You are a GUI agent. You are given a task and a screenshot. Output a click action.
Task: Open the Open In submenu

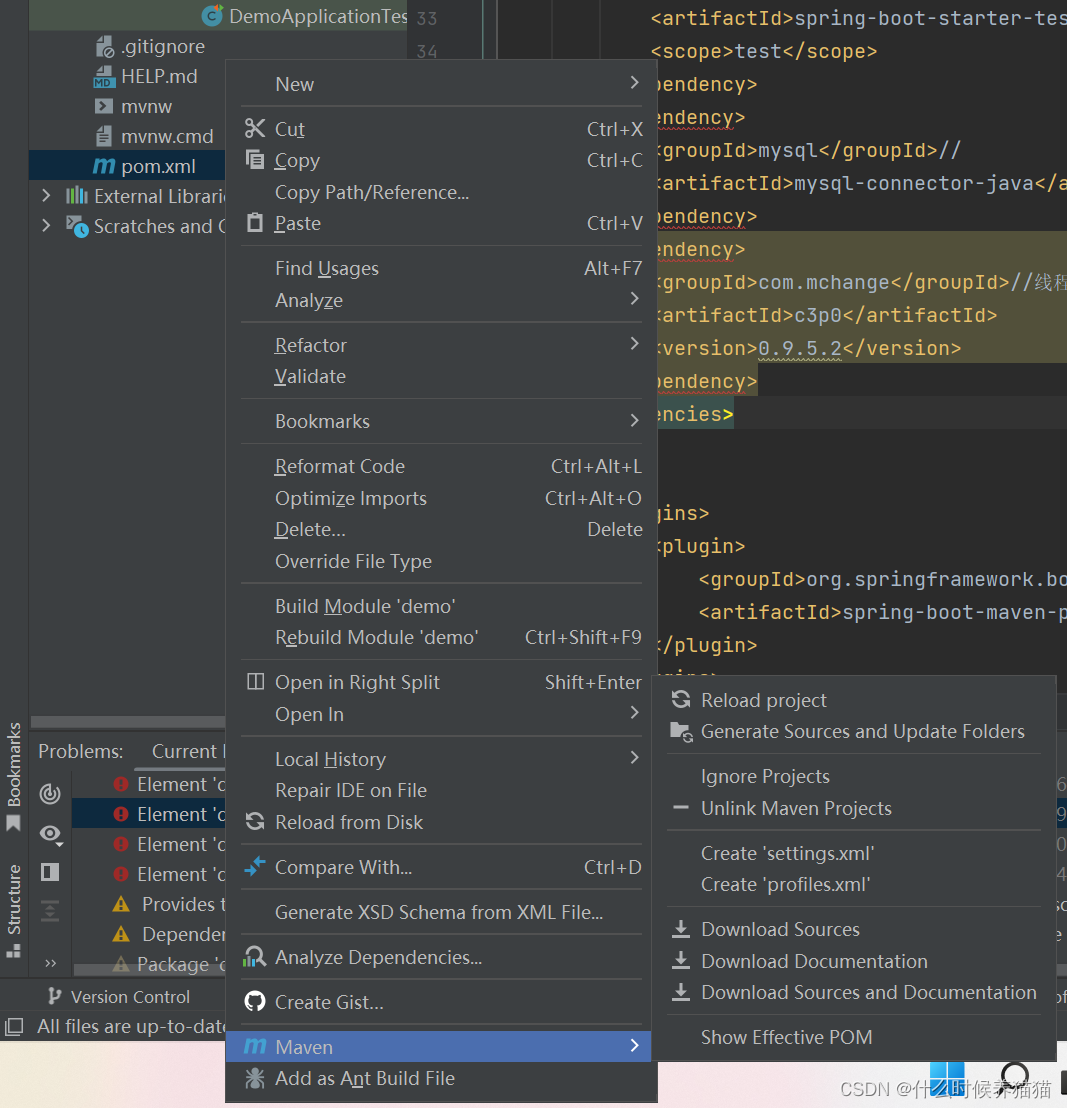(441, 714)
